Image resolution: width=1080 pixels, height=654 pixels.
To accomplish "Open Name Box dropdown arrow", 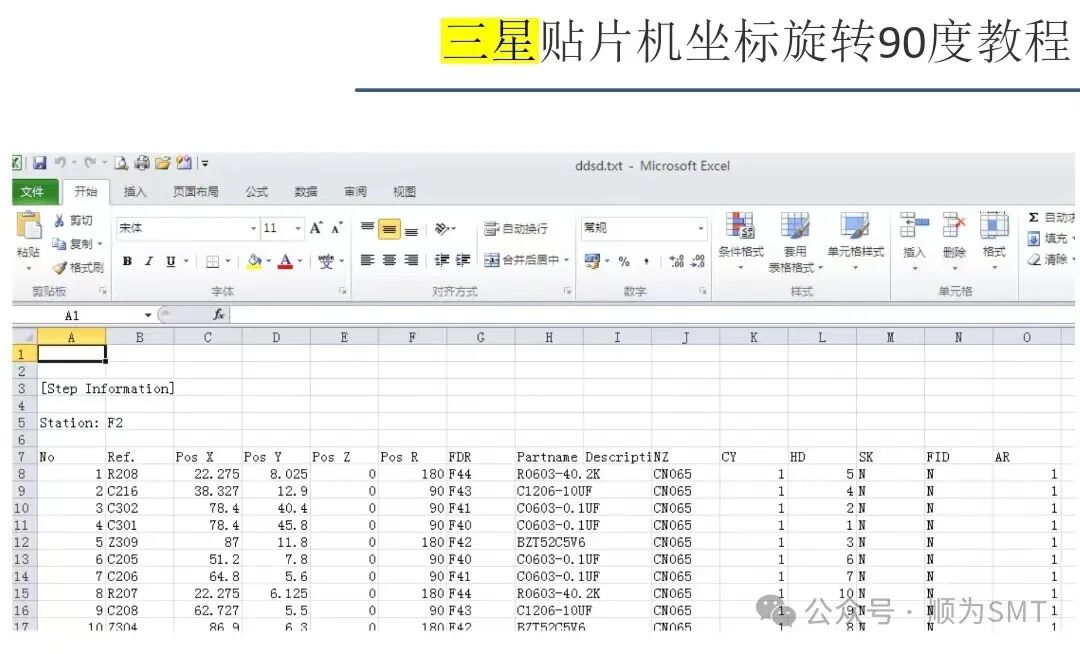I will coord(147,315).
